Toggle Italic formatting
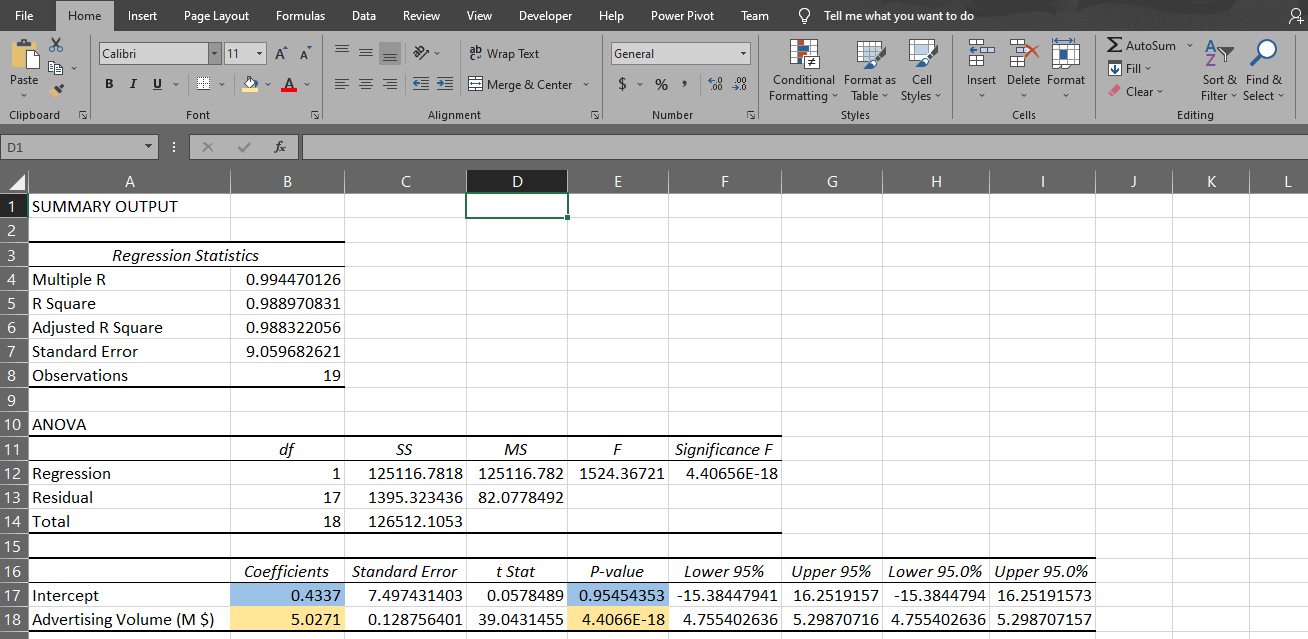Image resolution: width=1308 pixels, height=639 pixels. [133, 85]
